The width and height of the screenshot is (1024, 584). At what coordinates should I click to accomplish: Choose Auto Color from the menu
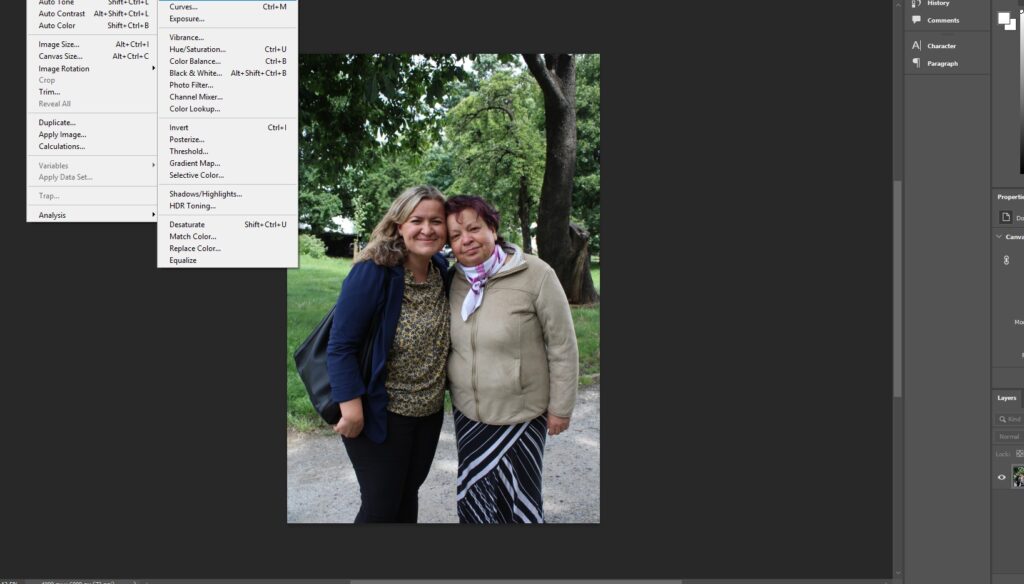(91, 25)
